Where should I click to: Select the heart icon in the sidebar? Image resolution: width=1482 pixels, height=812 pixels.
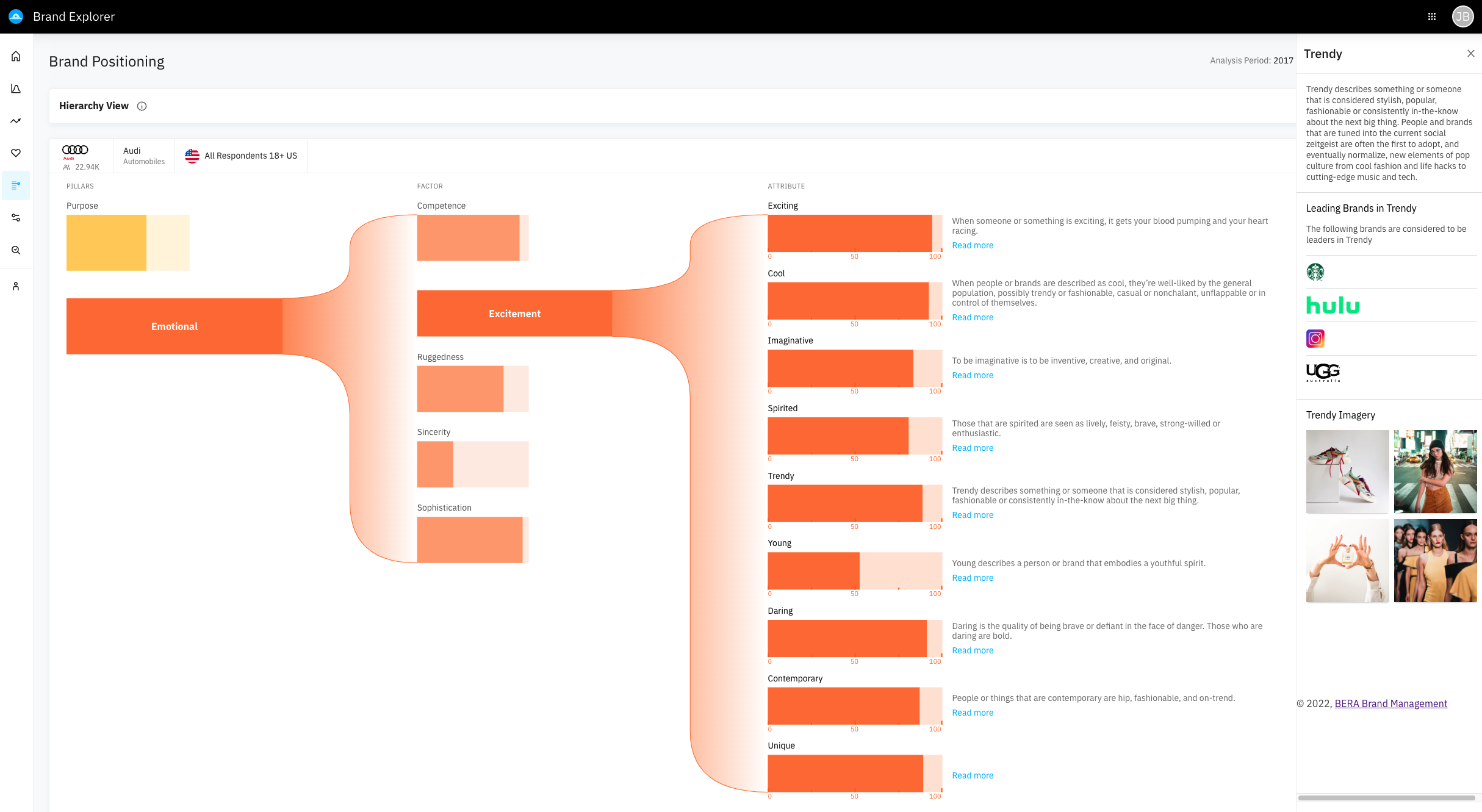[x=16, y=153]
